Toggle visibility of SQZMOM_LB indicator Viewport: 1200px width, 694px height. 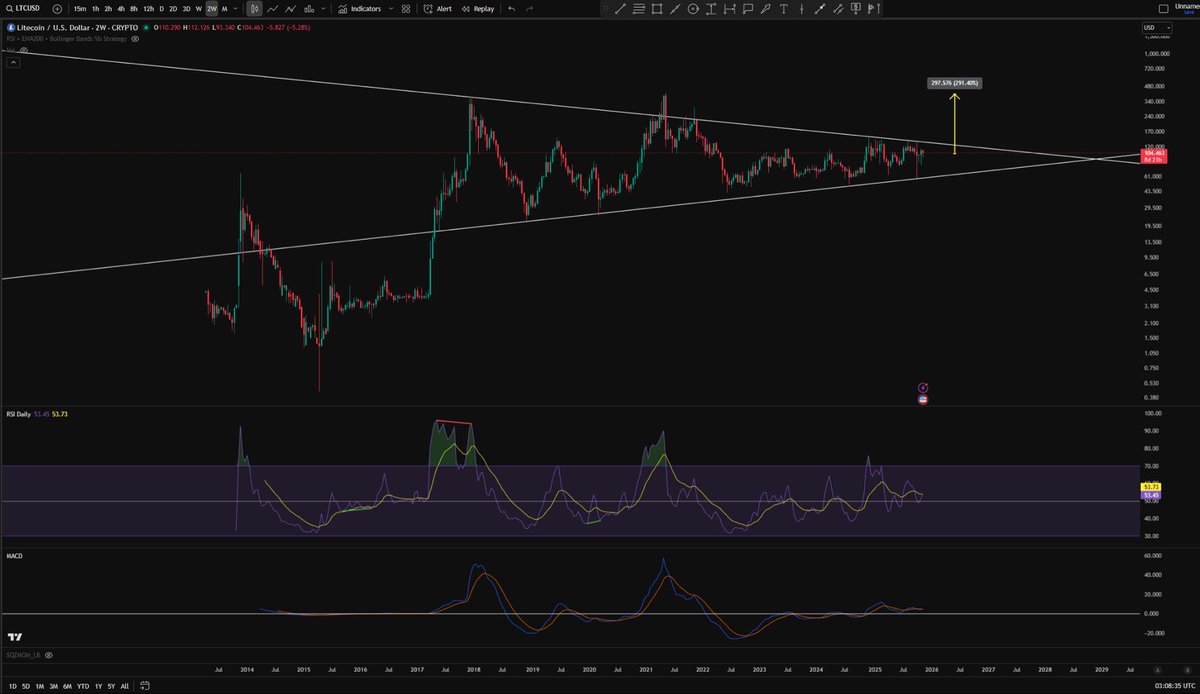pos(48,655)
